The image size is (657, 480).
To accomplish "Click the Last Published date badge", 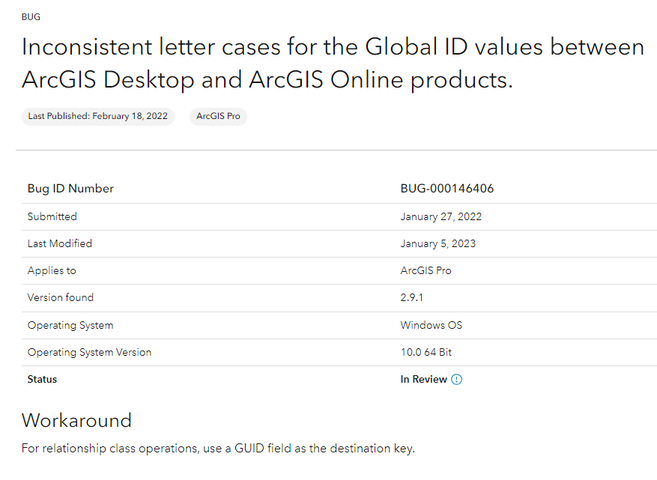I will pos(98,116).
